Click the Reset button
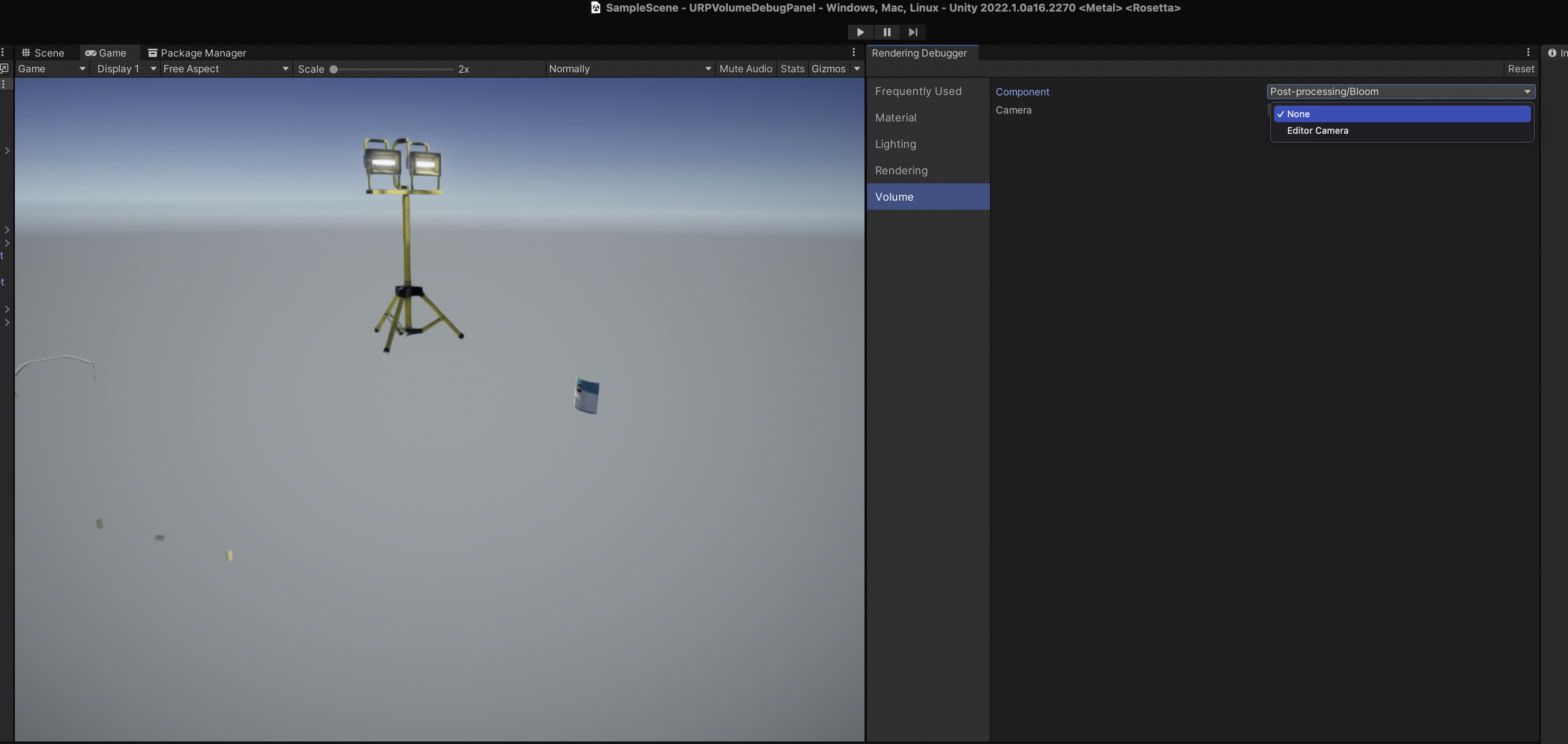The image size is (1568, 744). (x=1521, y=69)
